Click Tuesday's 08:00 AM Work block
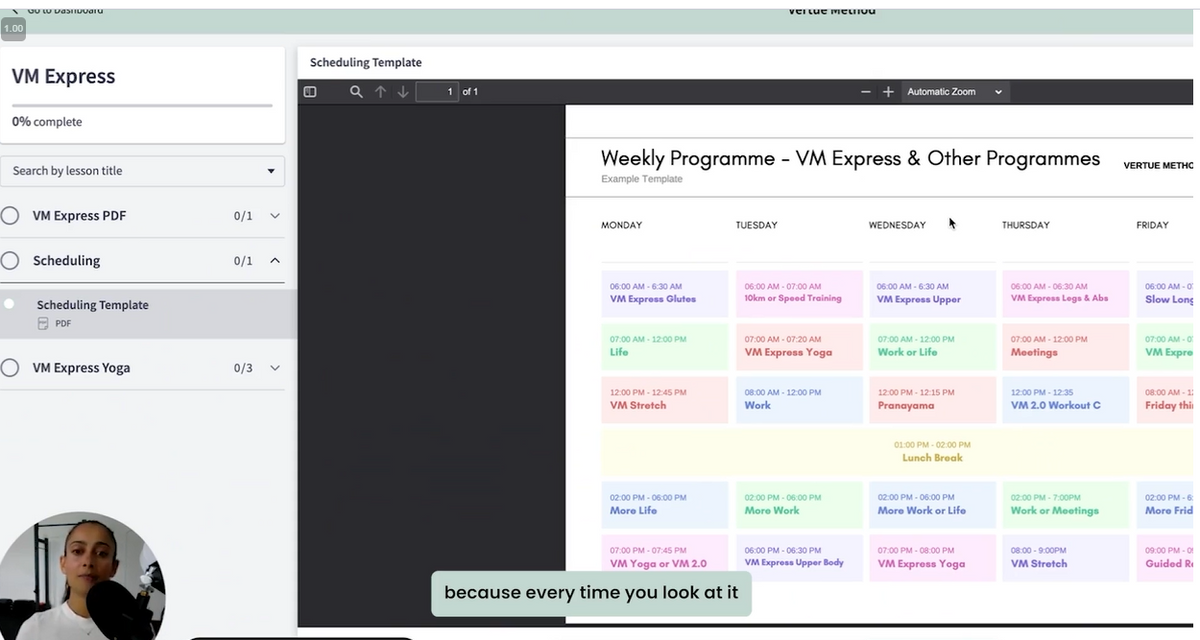This screenshot has width=1200, height=640. click(799, 399)
